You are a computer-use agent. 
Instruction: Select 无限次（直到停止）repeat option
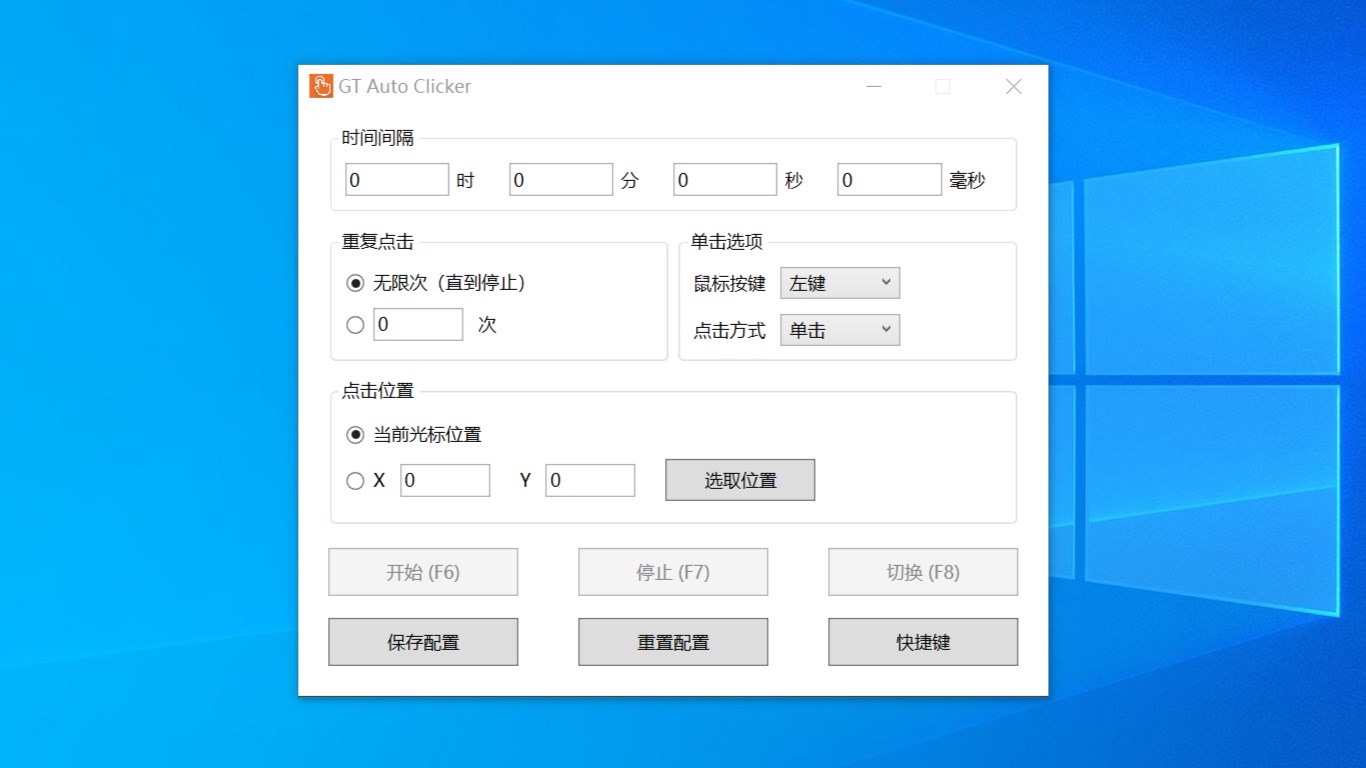click(355, 283)
